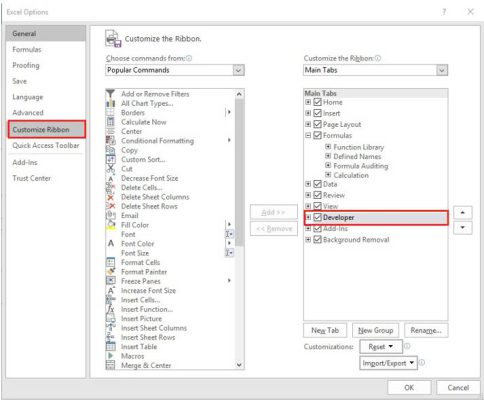Screen dimensions: 484x400
Task: Click the Conditional Formatting icon
Action: (110, 140)
